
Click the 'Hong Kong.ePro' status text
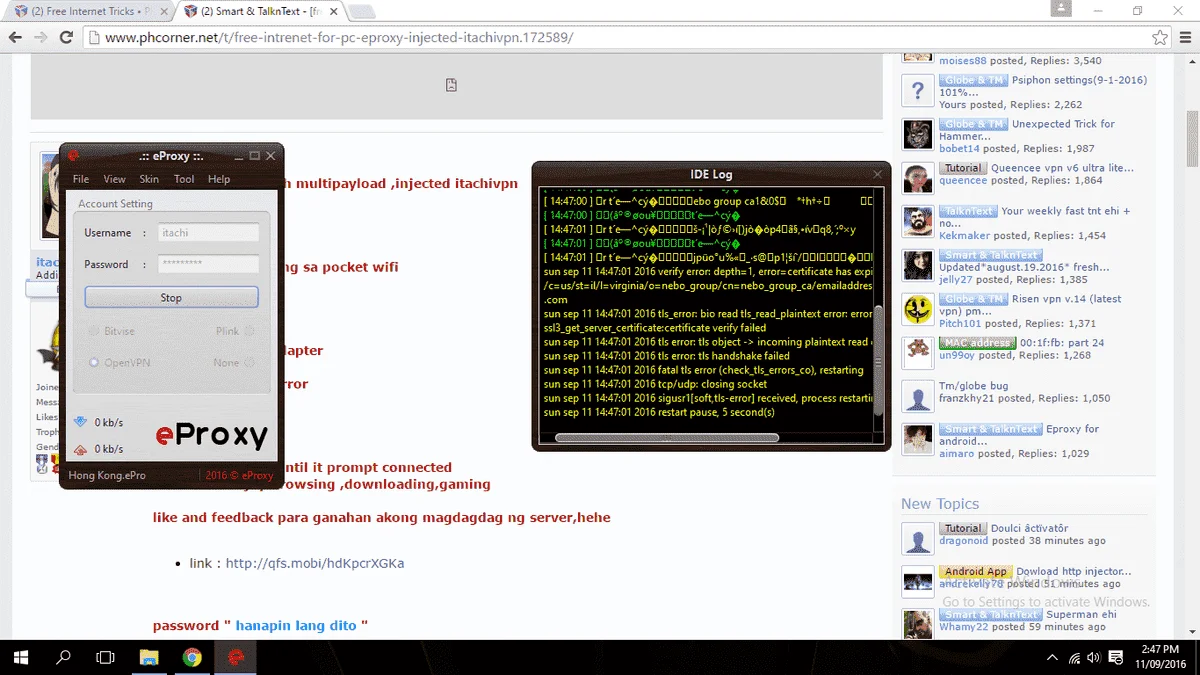107,475
